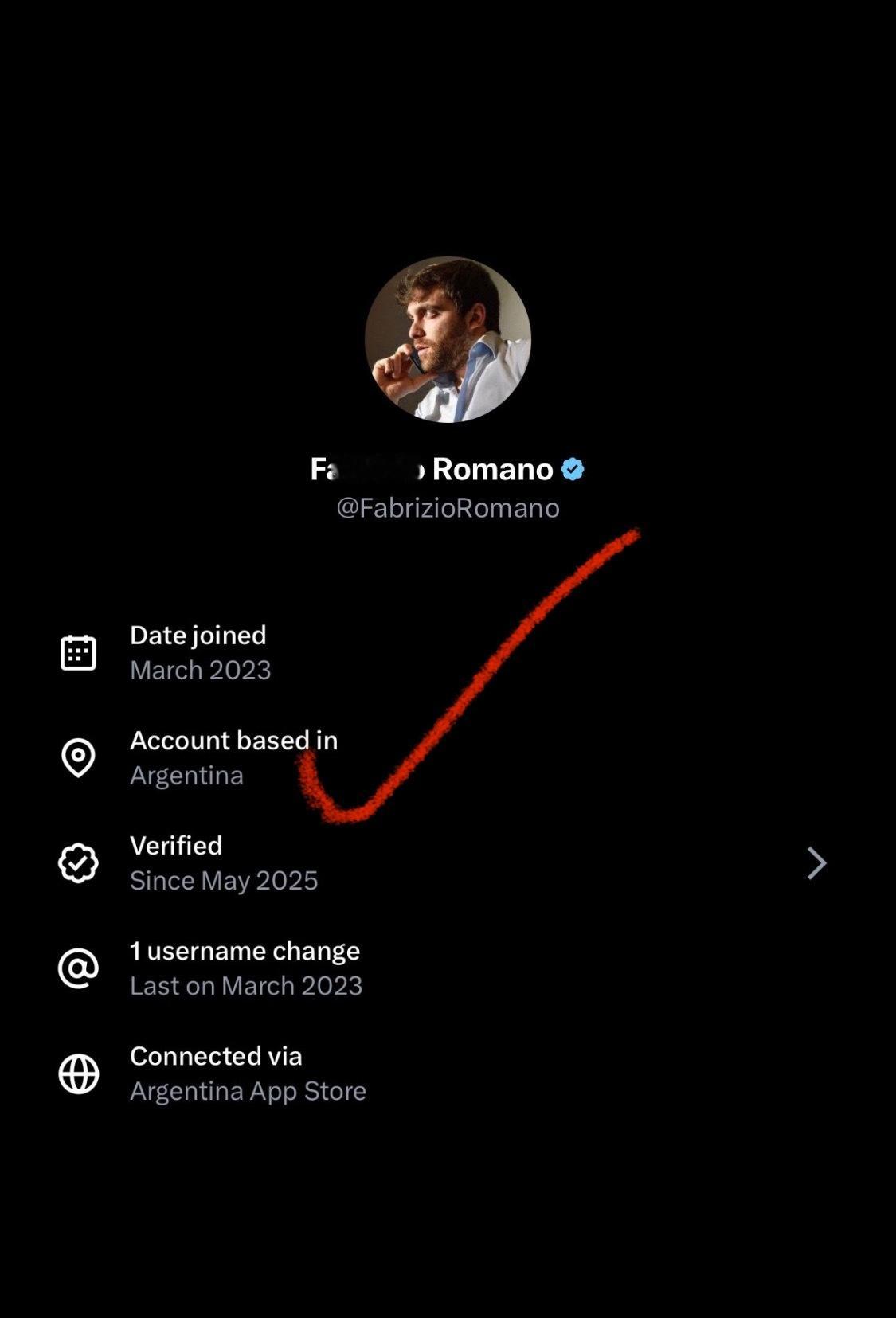Click the verified badge icon in the list
This screenshot has height=1318, width=896.
[x=78, y=863]
